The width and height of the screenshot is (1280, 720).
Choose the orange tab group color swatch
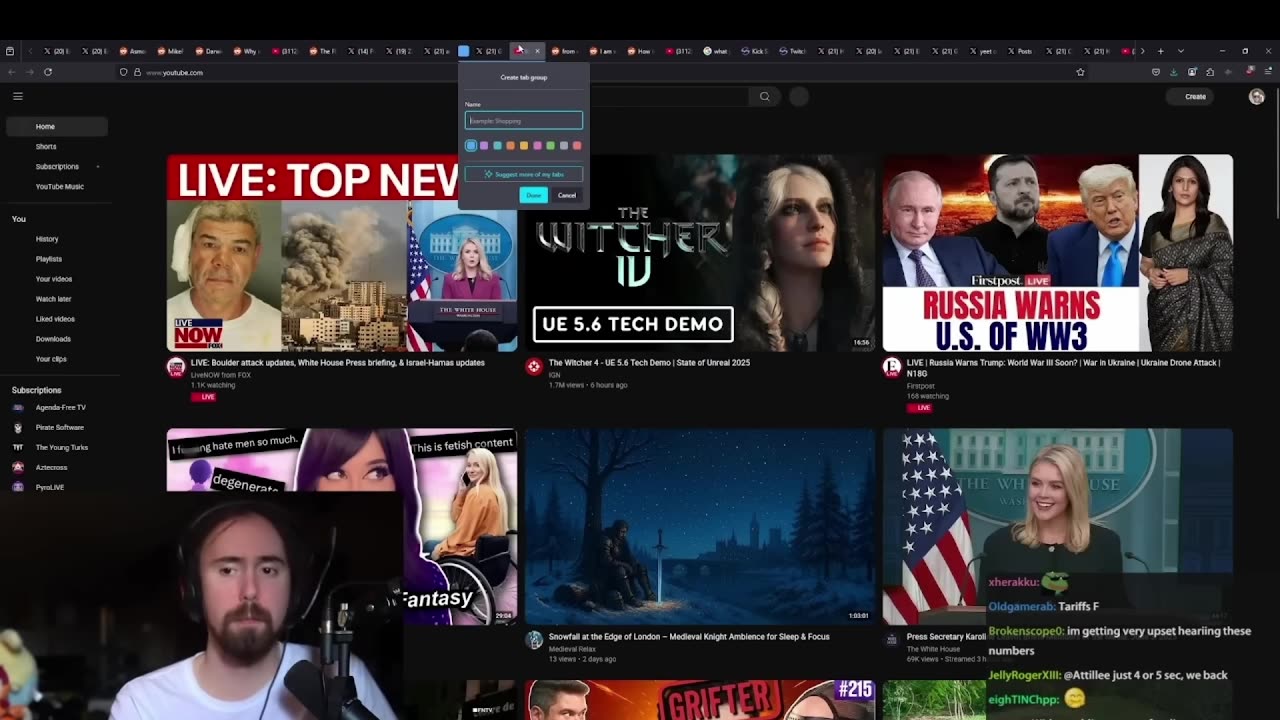pyautogui.click(x=510, y=146)
